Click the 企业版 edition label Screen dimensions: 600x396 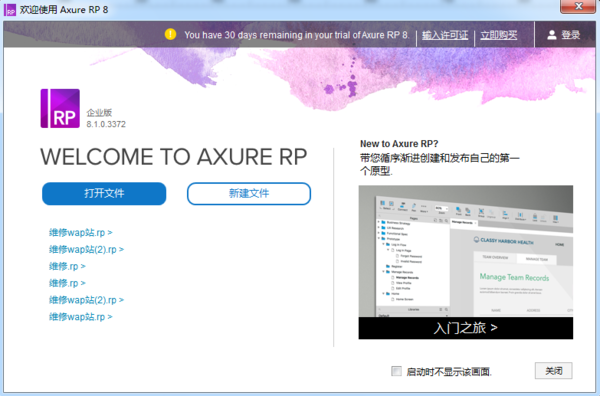99,112
